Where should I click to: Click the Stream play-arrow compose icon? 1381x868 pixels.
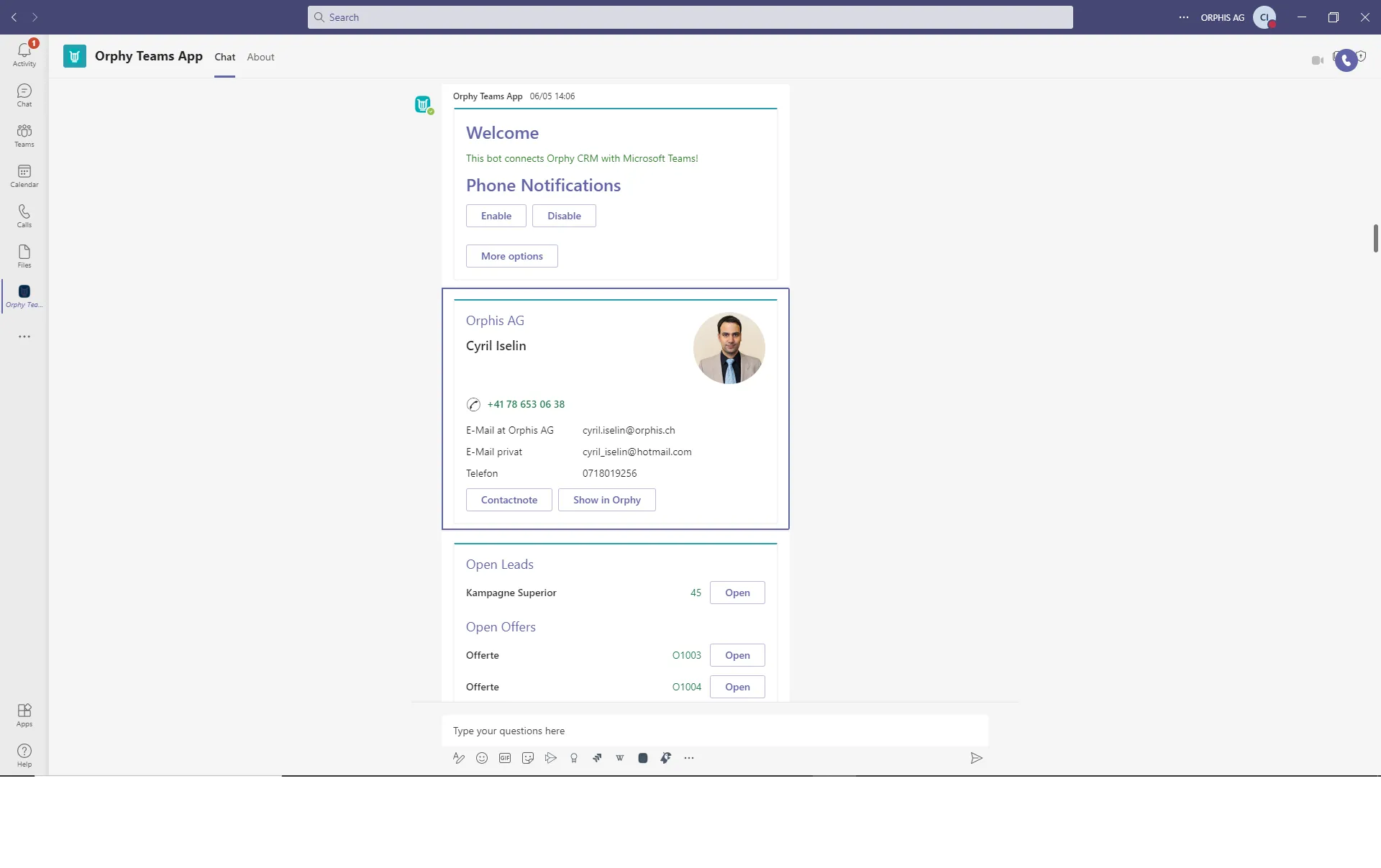551,758
